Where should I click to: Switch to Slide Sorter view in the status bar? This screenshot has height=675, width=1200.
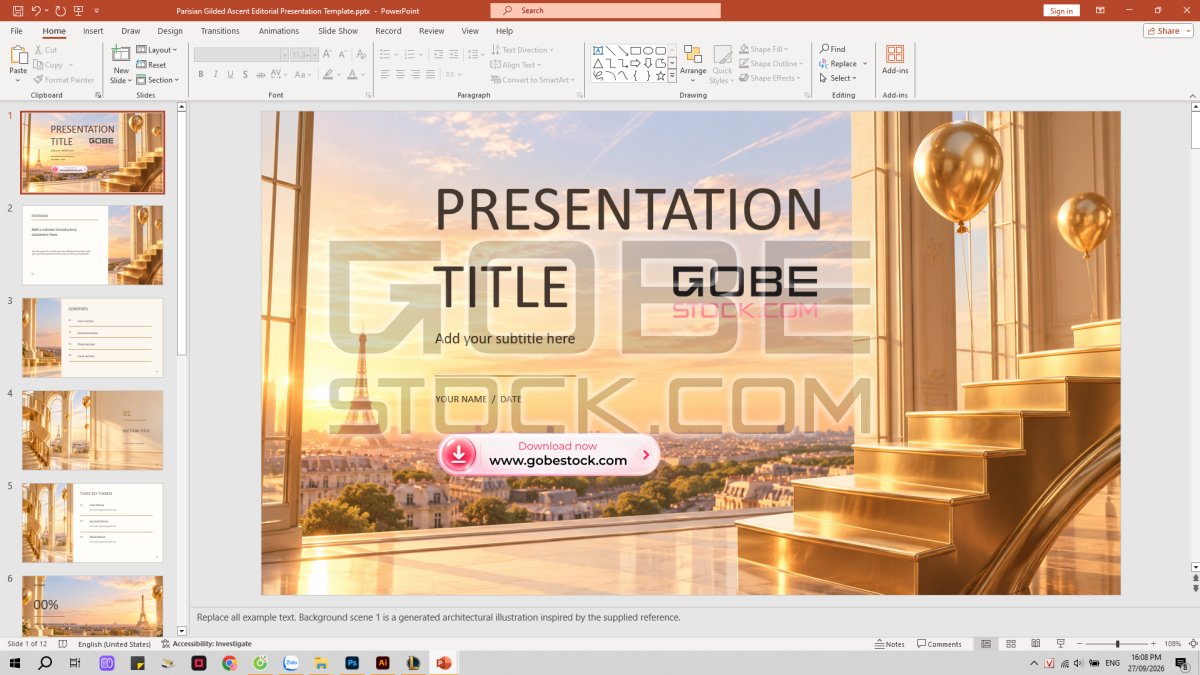point(1011,644)
